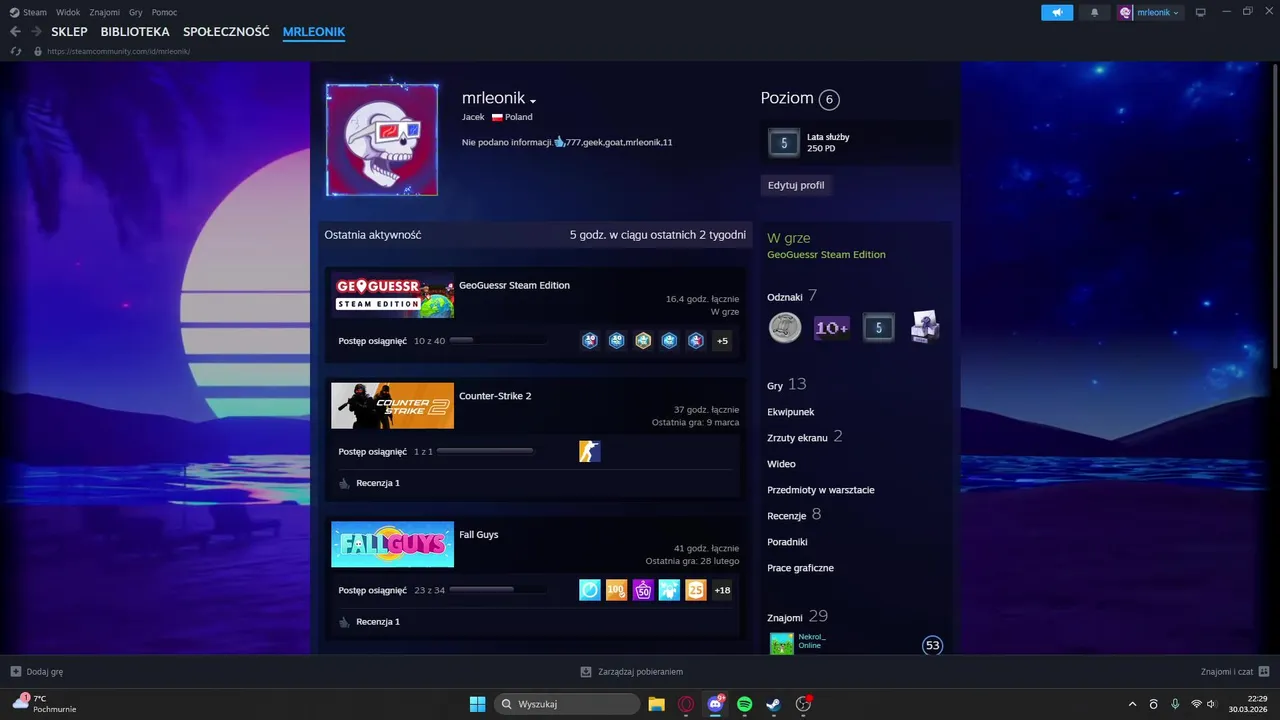The height and width of the screenshot is (720, 1280).
Task: Open Zrzuty ekranu 2 link
Action: coord(805,437)
